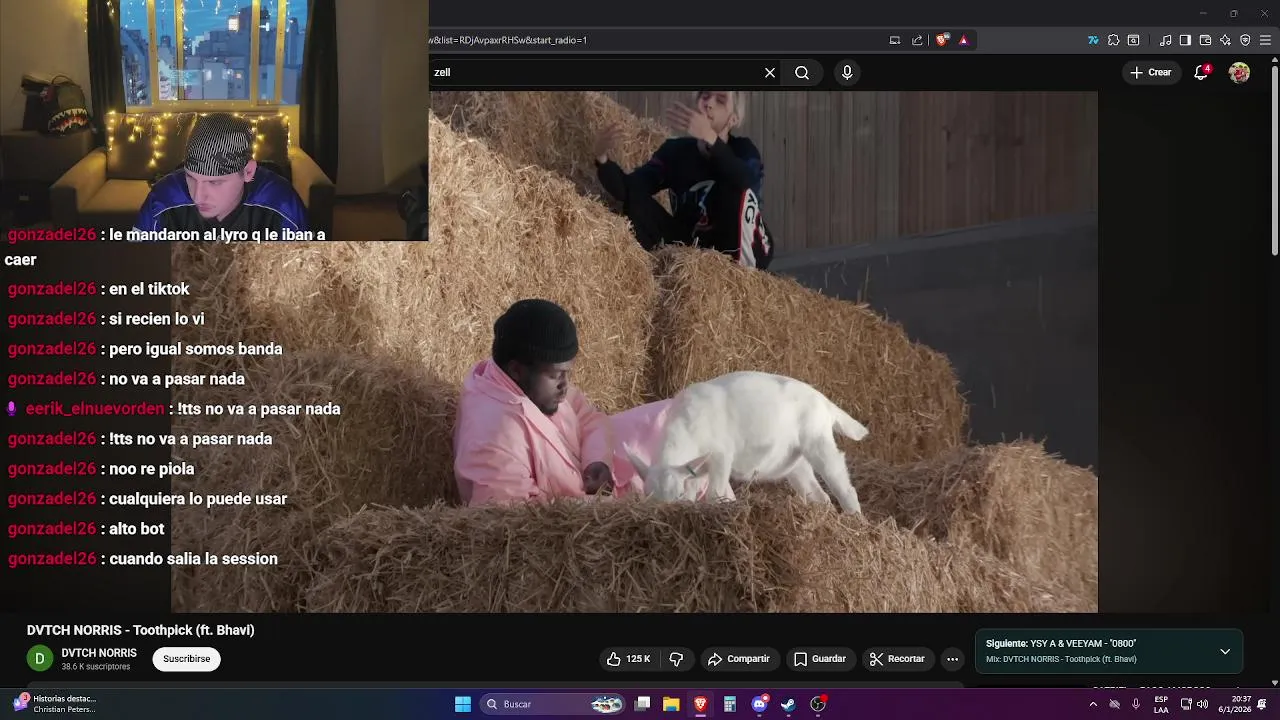
Task: Click the share page icon in the address bar
Action: (x=917, y=40)
